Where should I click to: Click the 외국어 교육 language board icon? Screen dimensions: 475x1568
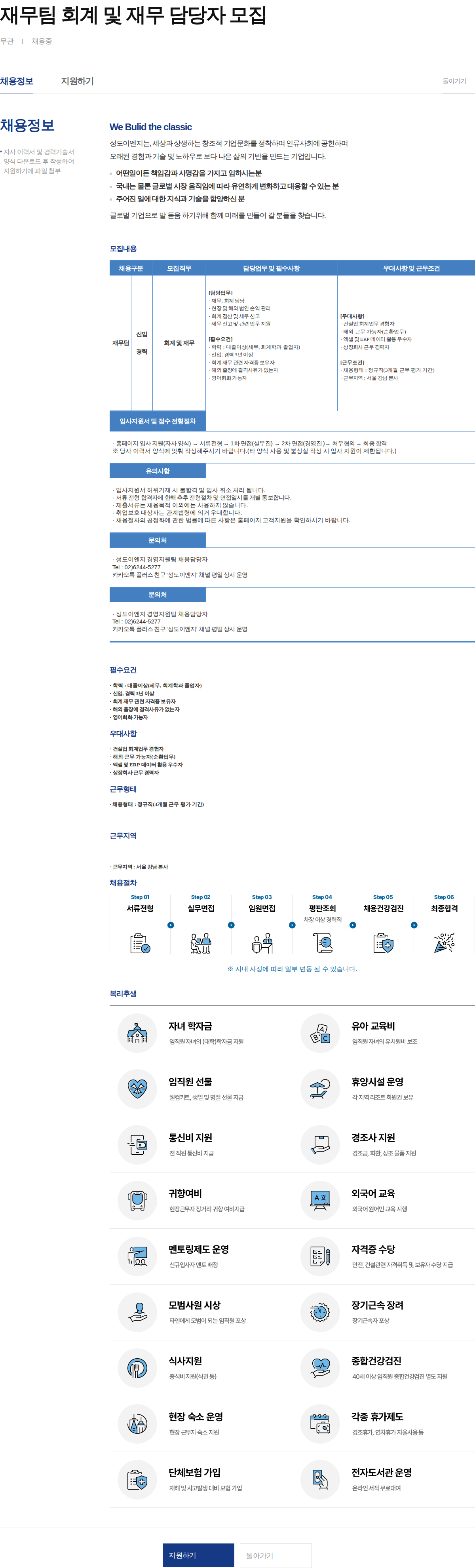click(320, 1200)
